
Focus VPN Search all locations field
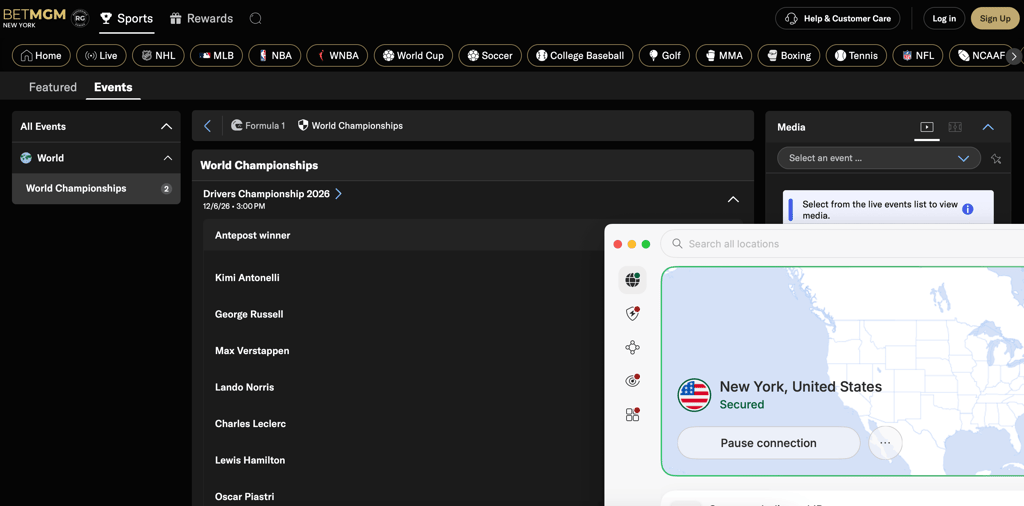tap(842, 244)
